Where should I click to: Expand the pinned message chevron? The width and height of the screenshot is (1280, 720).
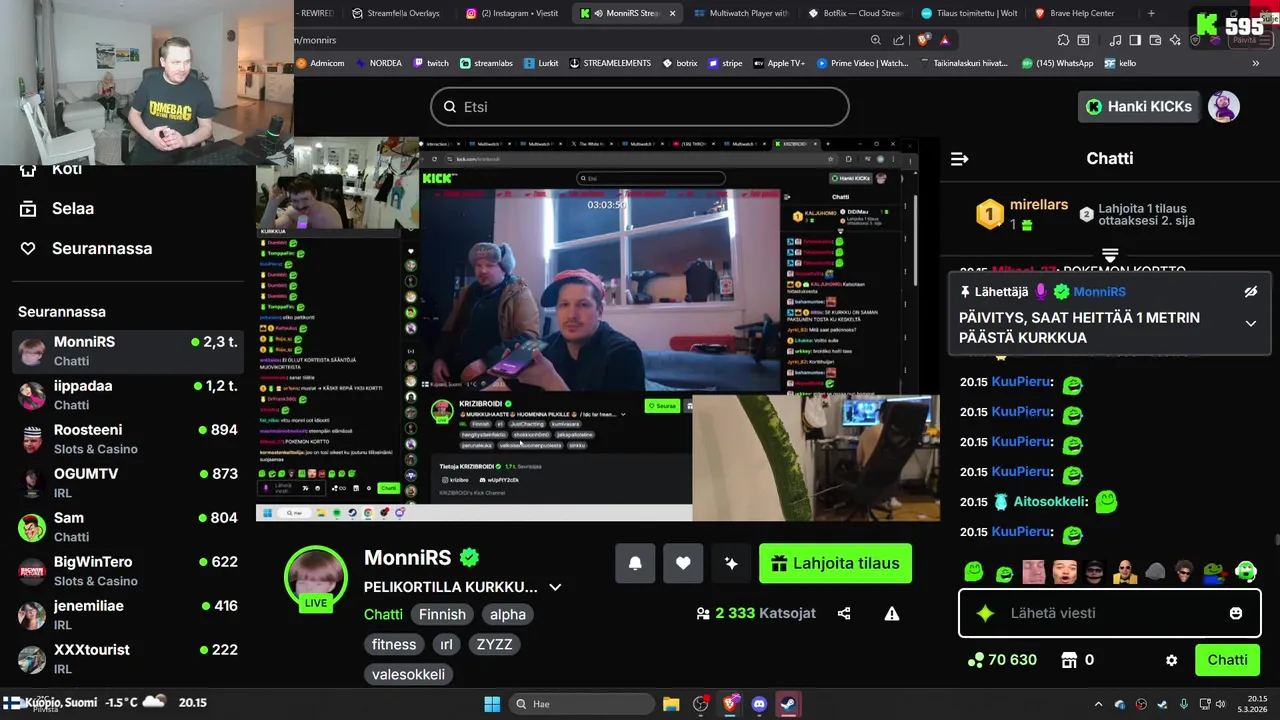pos(1250,324)
